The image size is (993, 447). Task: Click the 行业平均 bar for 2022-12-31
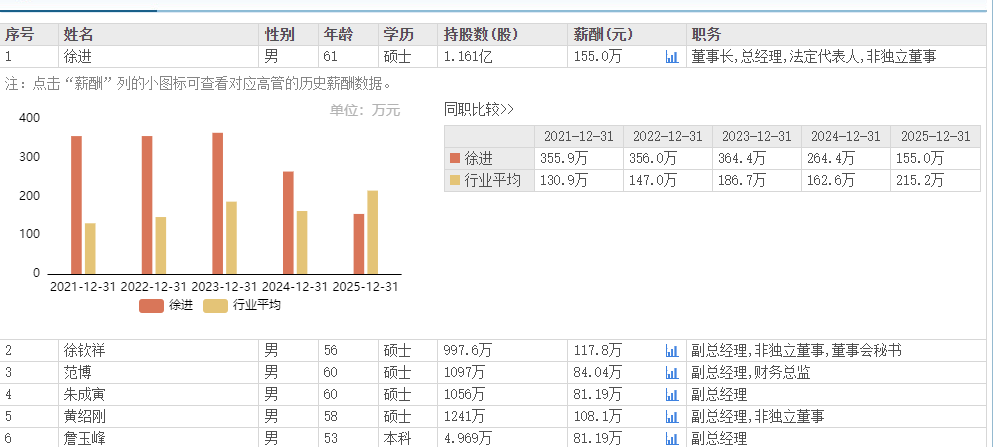pyautogui.click(x=161, y=245)
